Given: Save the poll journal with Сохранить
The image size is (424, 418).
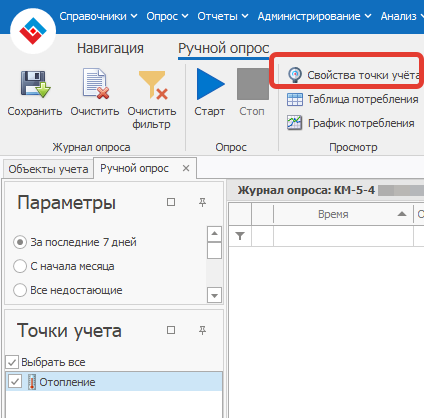Looking at the screenshot, I should 35,94.
